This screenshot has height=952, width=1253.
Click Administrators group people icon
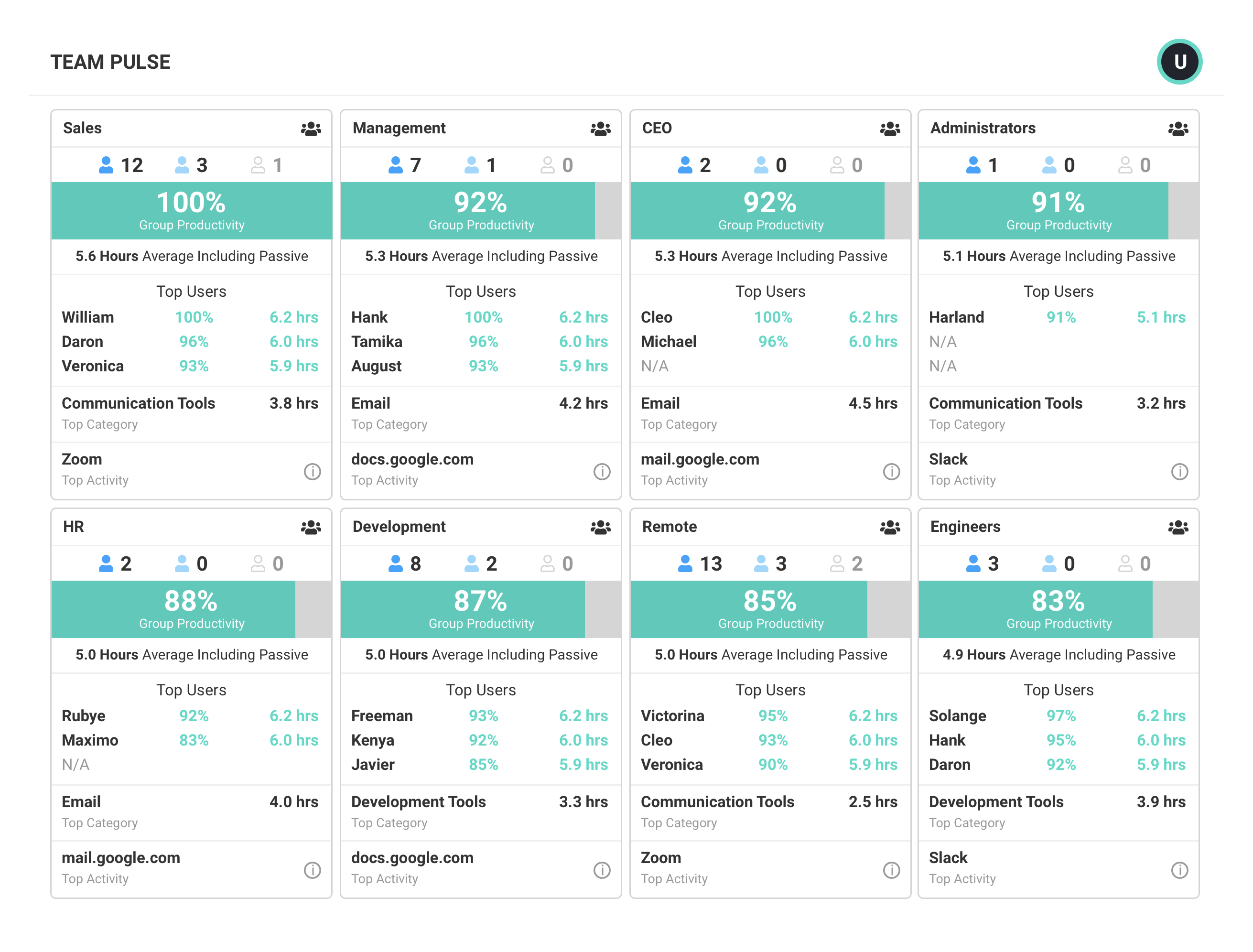[x=1177, y=129]
